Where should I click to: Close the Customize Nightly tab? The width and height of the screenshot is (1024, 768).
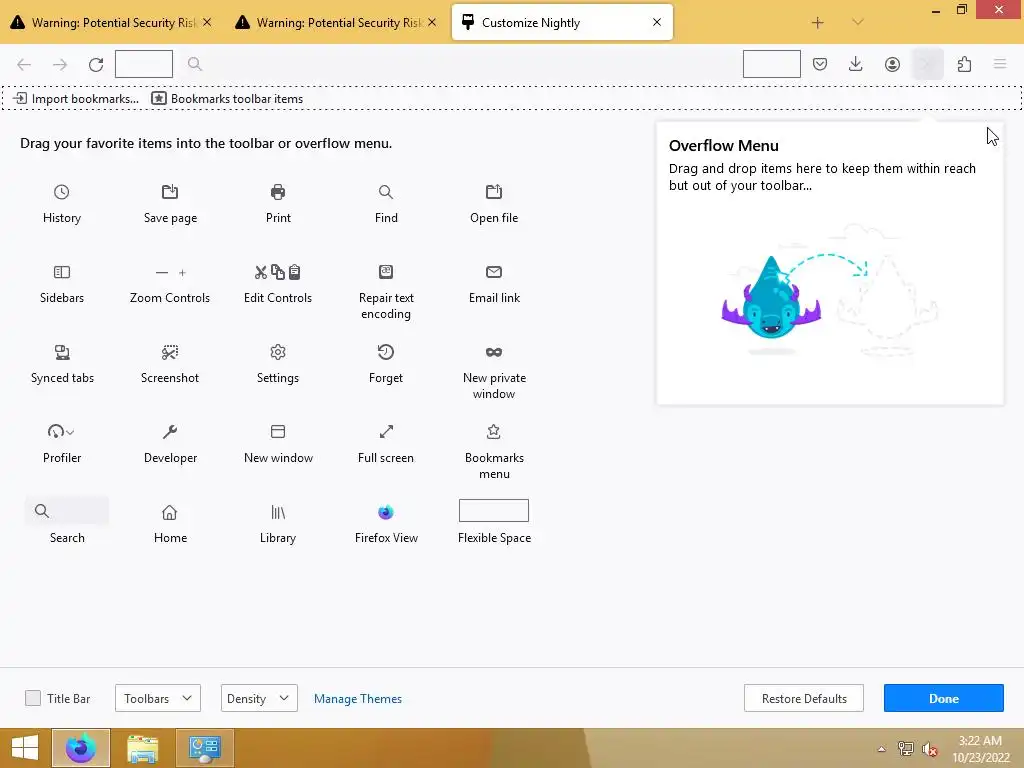[x=657, y=22]
